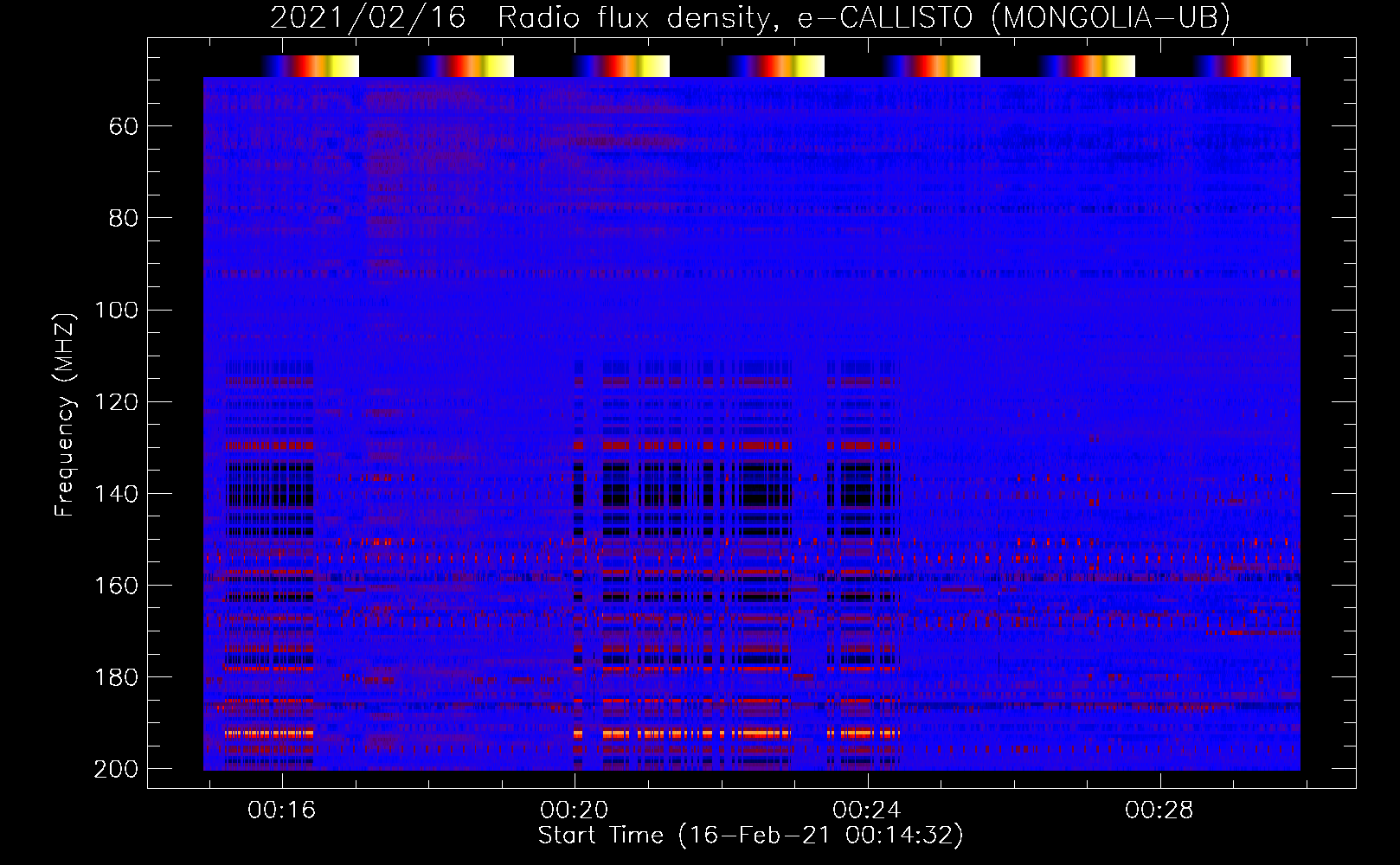
Task: Click the 180 frequency tick label
Action: click(117, 677)
